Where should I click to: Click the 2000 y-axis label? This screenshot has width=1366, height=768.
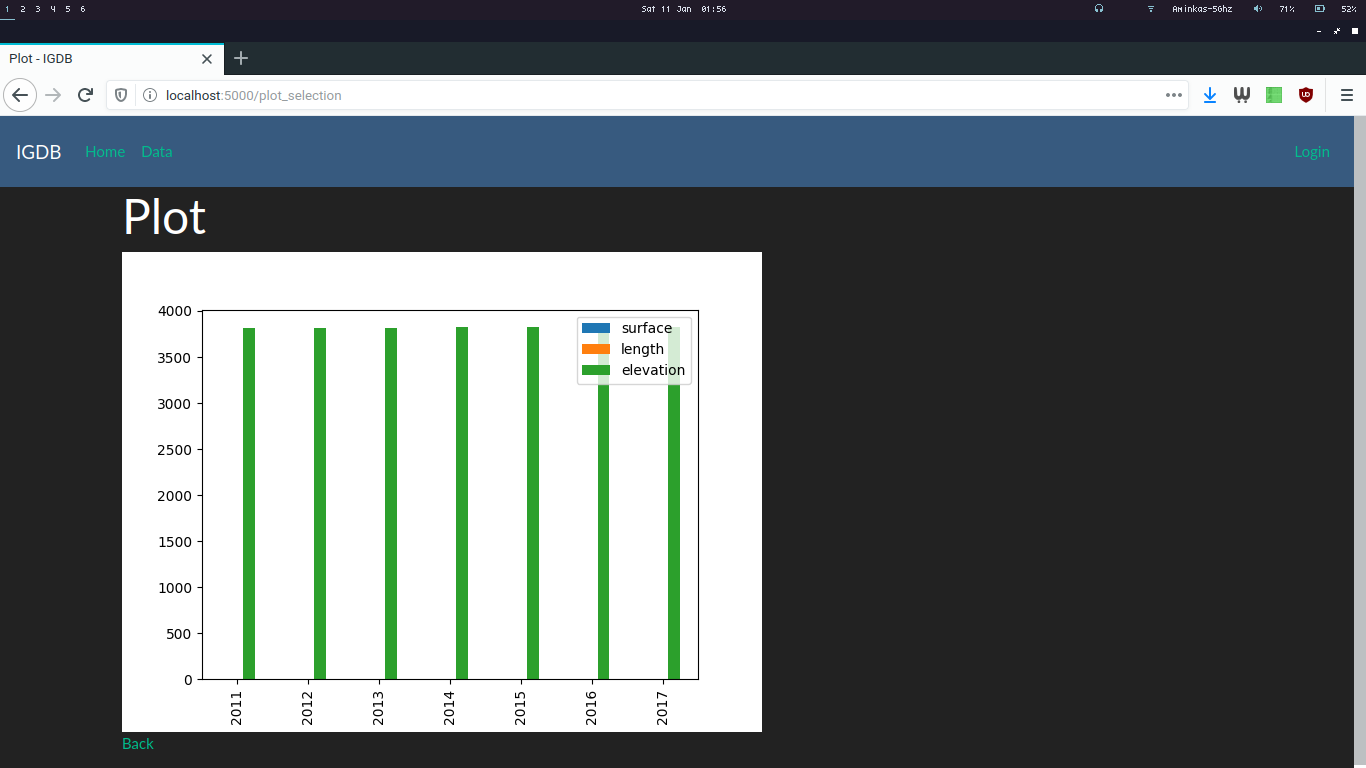click(175, 496)
